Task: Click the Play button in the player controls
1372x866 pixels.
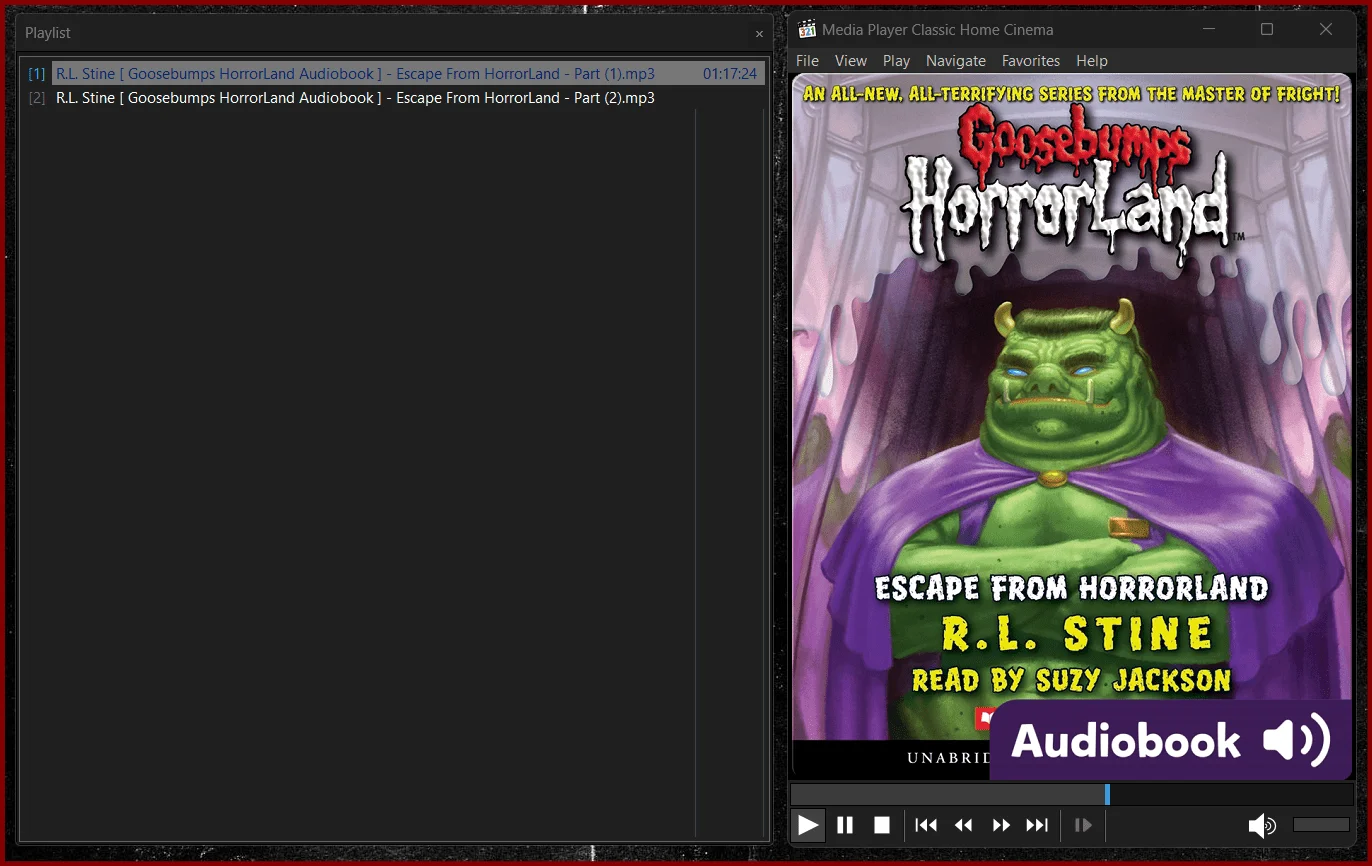Action: pos(808,825)
